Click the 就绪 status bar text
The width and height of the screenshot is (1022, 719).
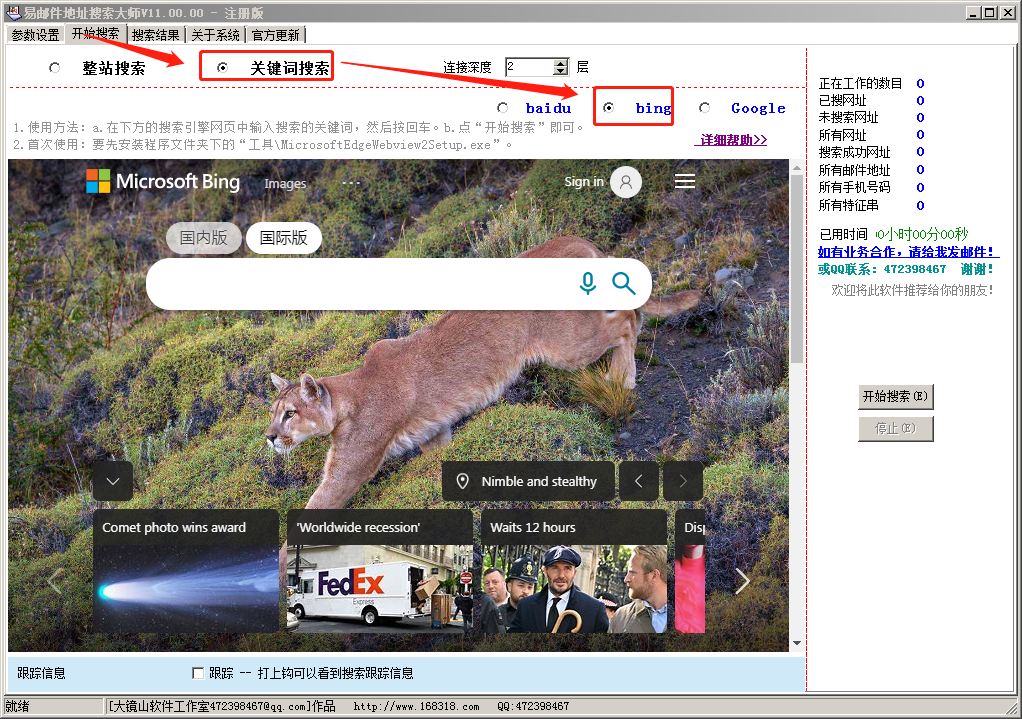click(x=17, y=706)
